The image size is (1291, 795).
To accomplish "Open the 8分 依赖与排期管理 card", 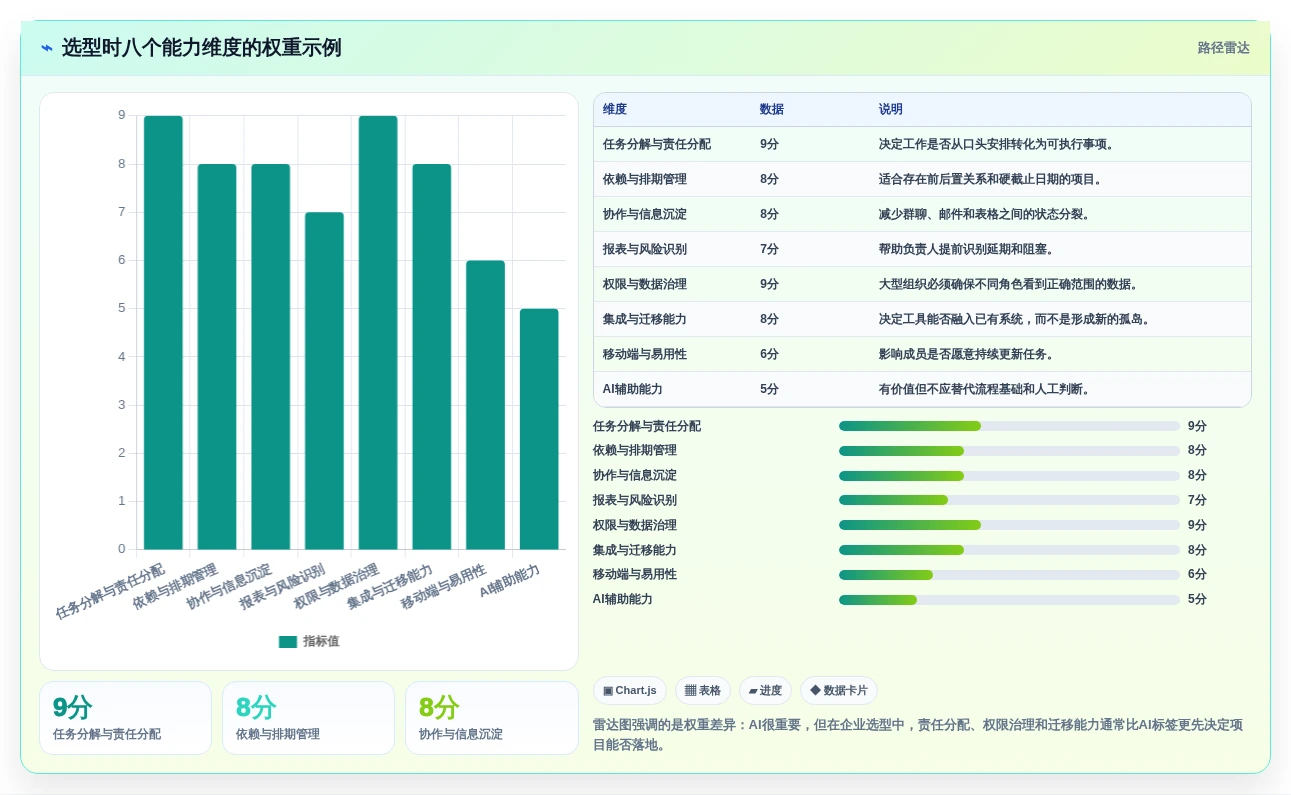I will coord(308,718).
